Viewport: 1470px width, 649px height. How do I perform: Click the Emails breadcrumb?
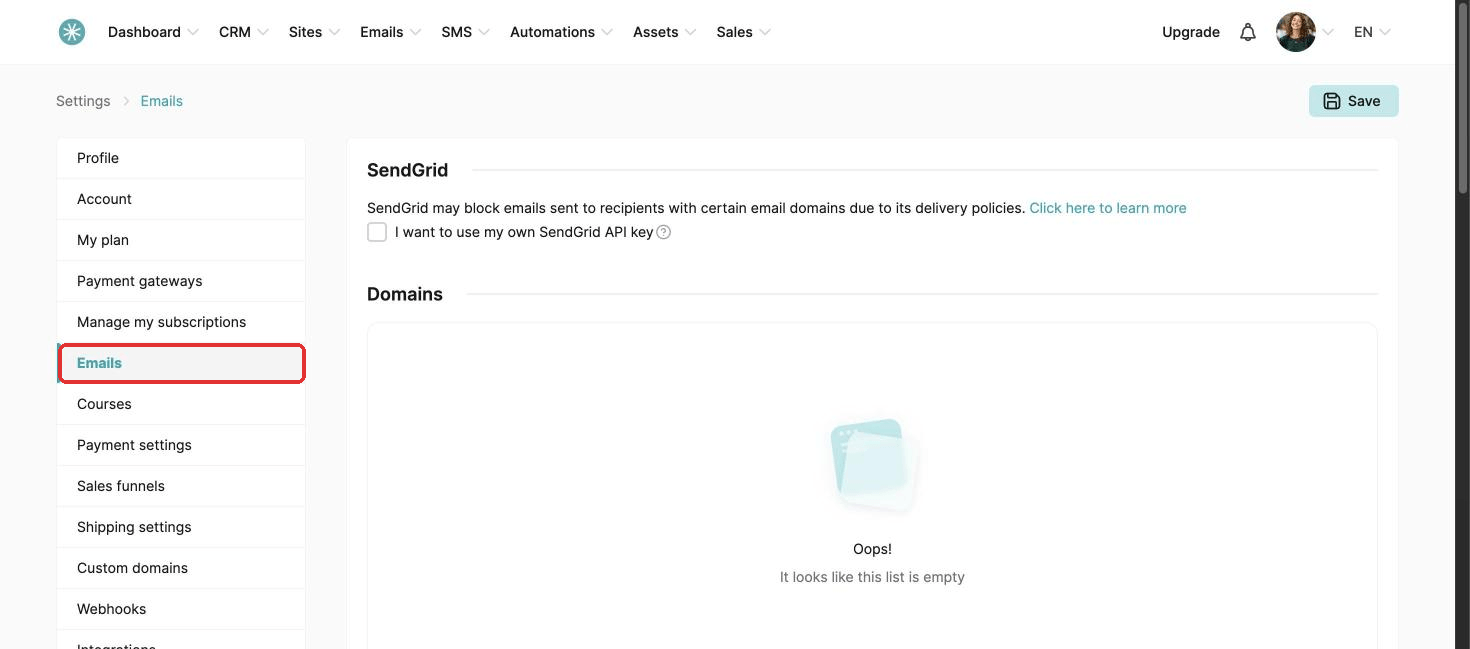point(162,101)
